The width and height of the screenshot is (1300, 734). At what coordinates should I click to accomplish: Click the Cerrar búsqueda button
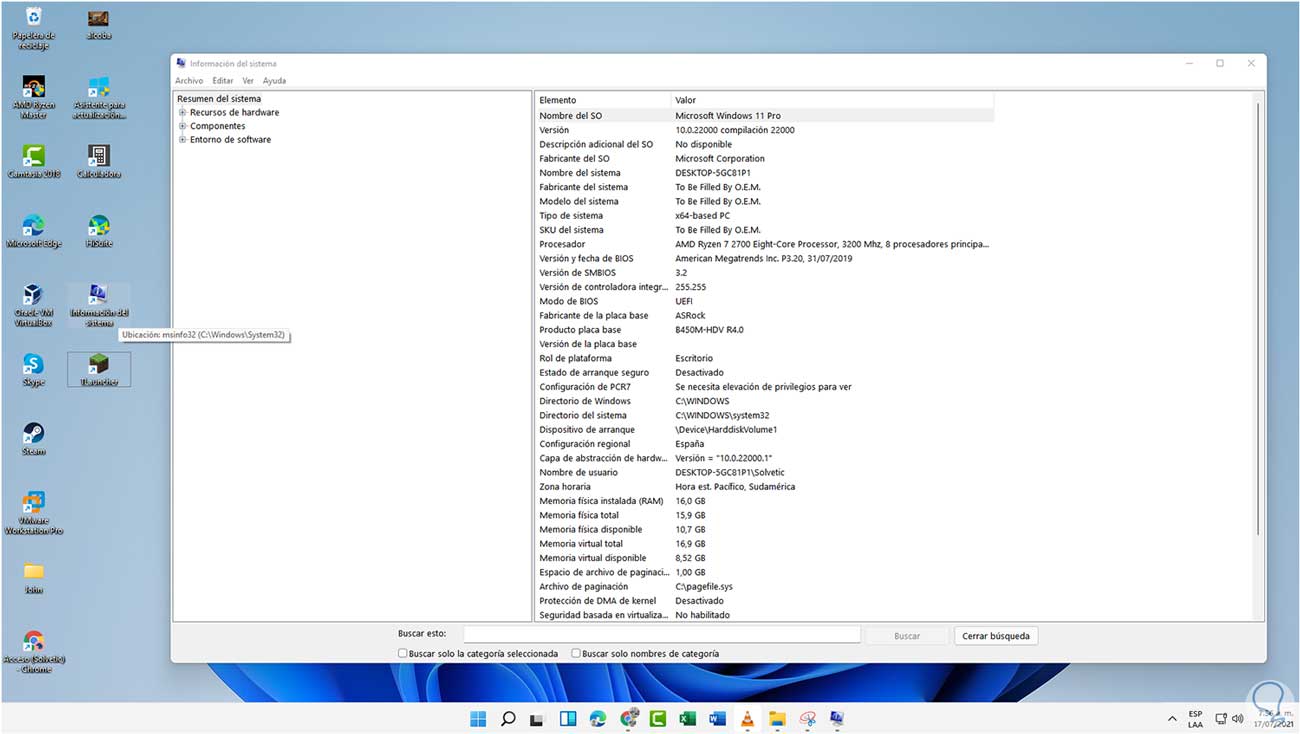click(x=996, y=636)
